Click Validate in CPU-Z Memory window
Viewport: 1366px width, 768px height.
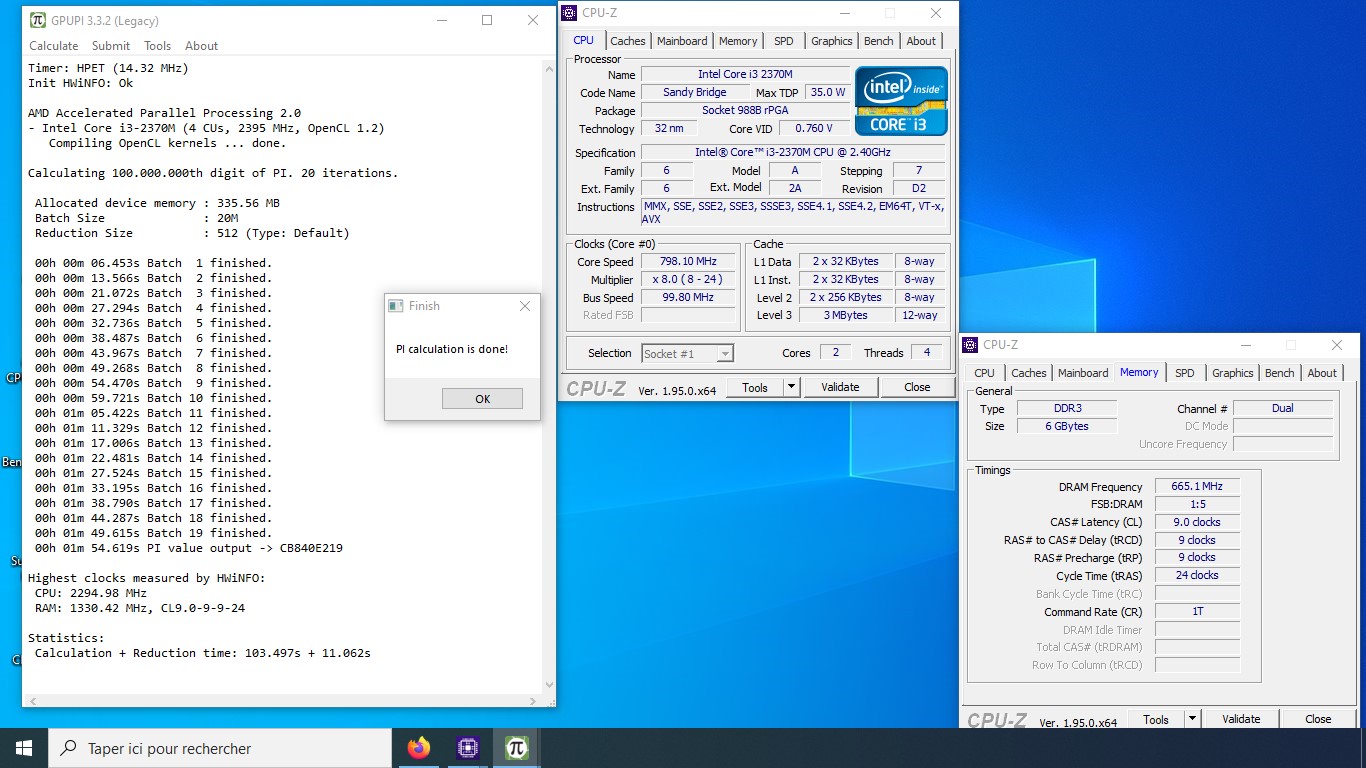click(x=1241, y=719)
